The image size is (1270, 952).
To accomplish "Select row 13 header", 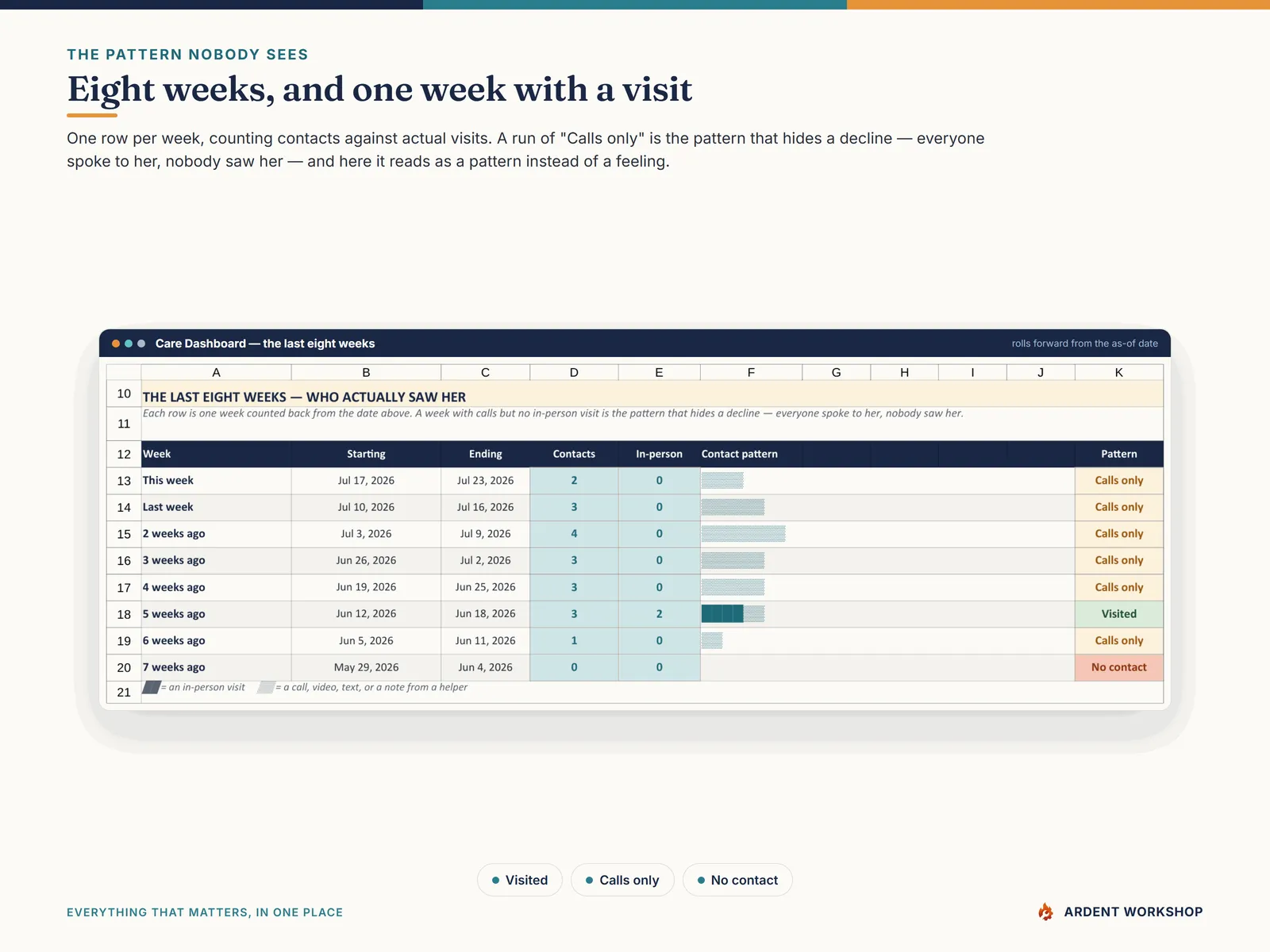I will (124, 481).
